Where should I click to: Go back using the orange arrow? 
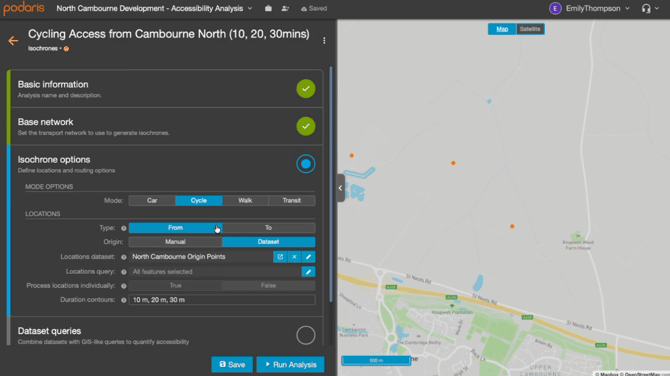pos(13,41)
